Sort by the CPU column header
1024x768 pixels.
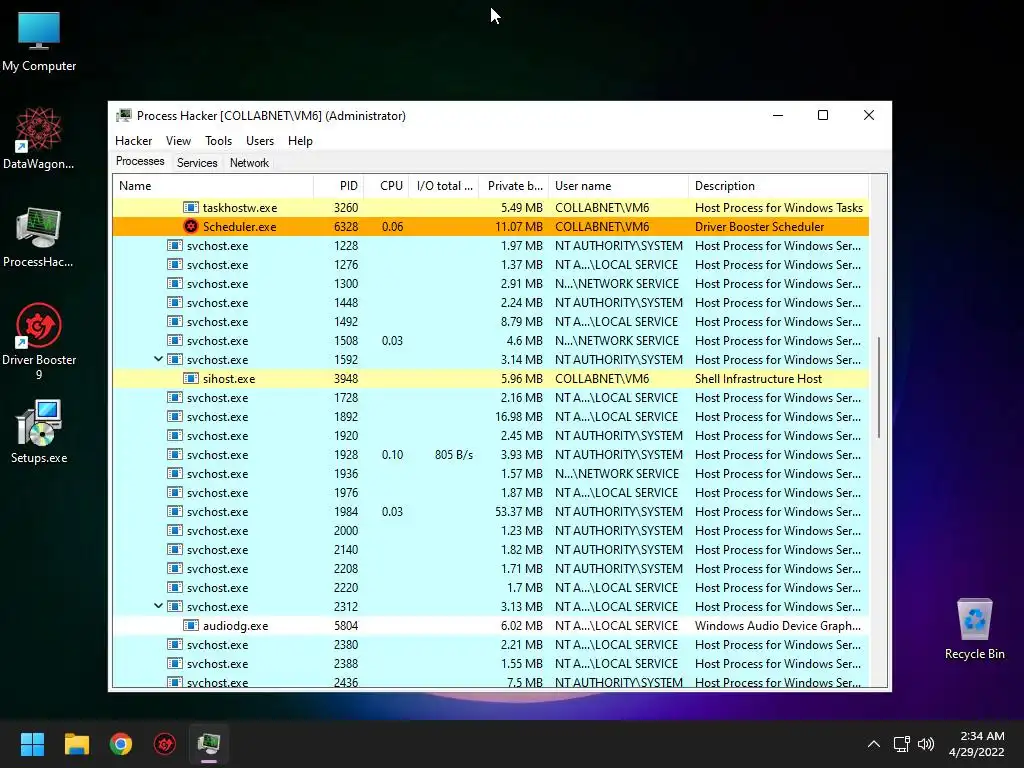click(x=386, y=185)
